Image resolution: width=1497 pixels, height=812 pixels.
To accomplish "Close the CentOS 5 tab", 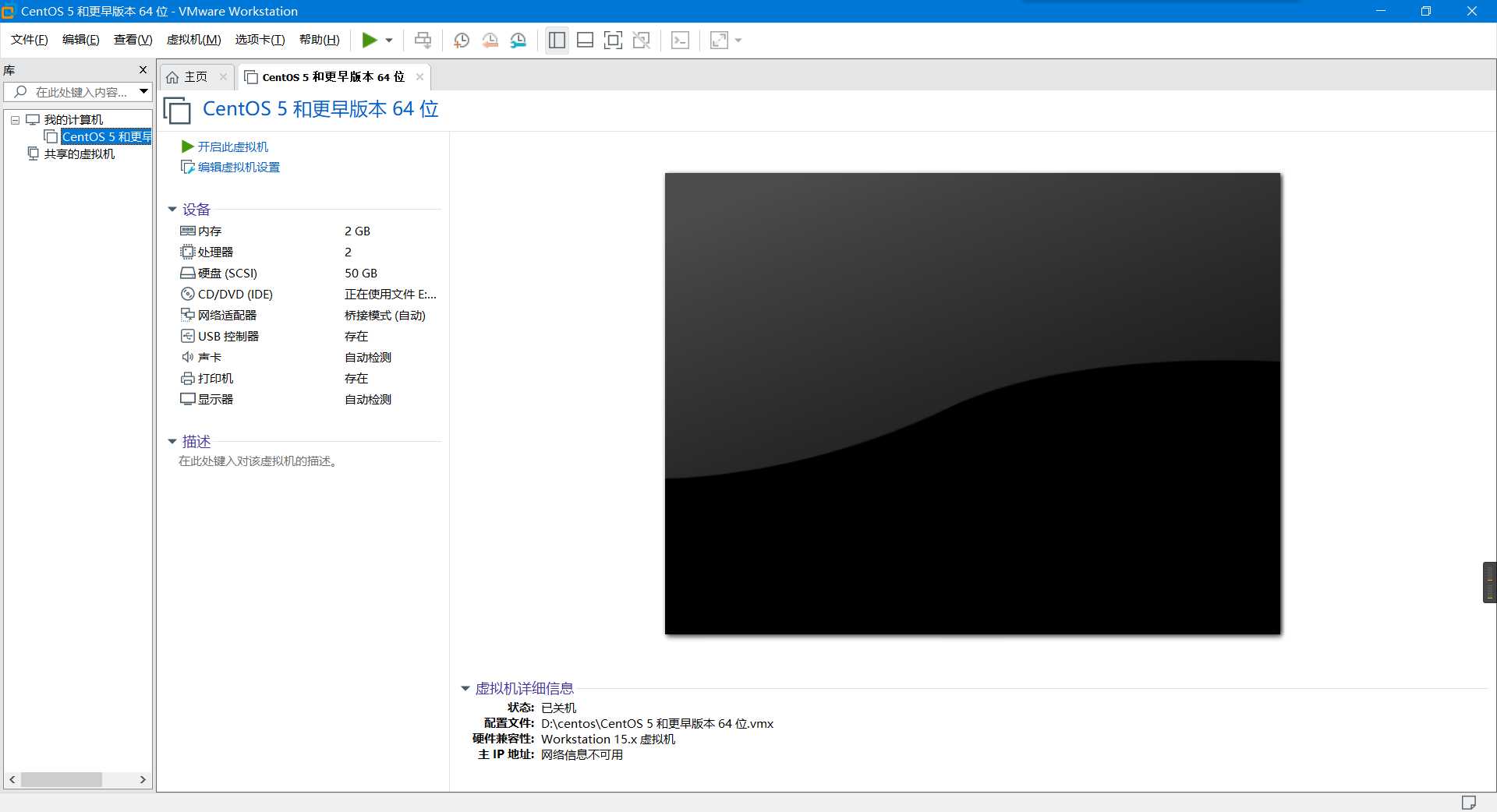I will pyautogui.click(x=419, y=76).
